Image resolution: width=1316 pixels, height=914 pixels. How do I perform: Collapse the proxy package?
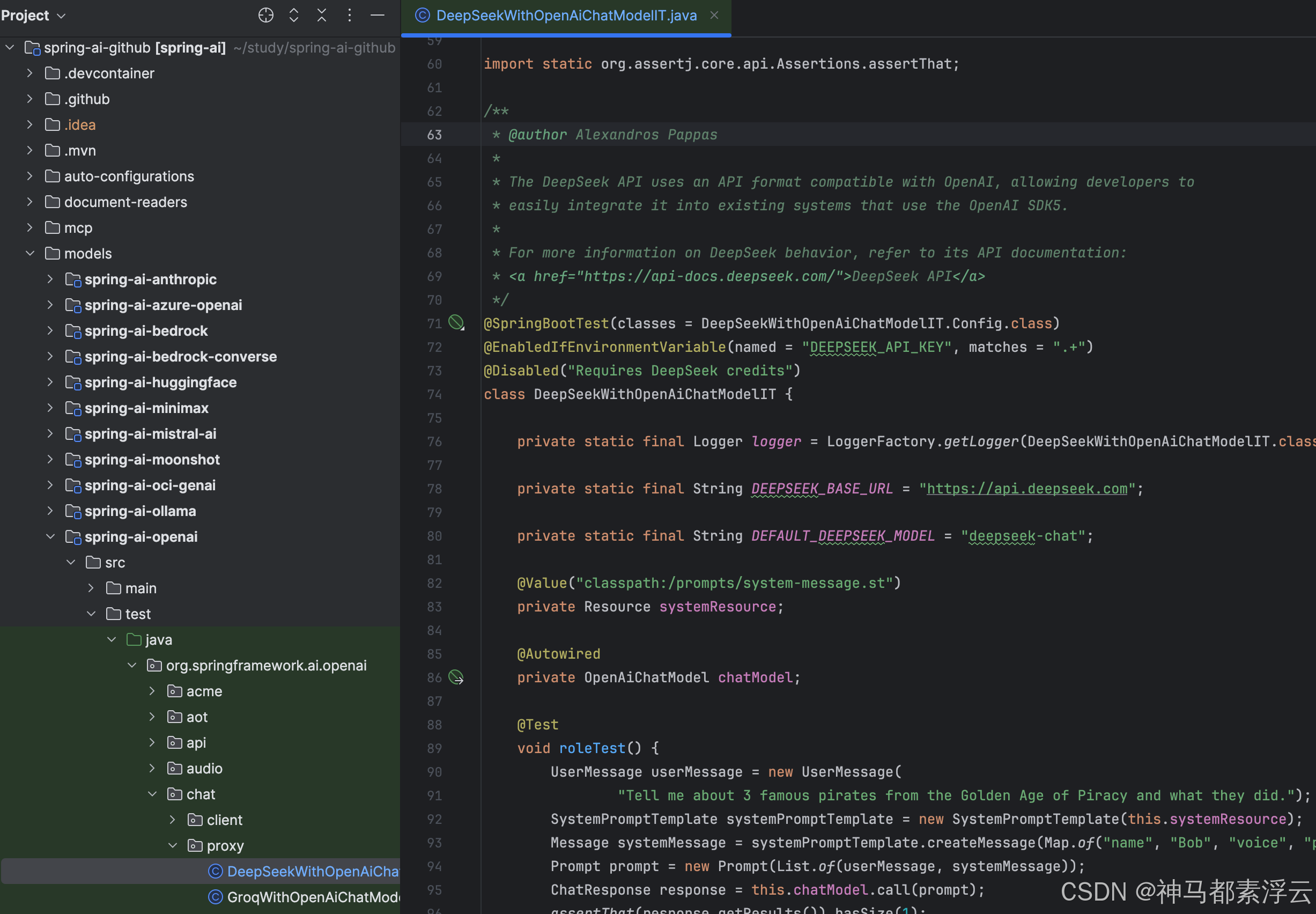click(x=172, y=845)
